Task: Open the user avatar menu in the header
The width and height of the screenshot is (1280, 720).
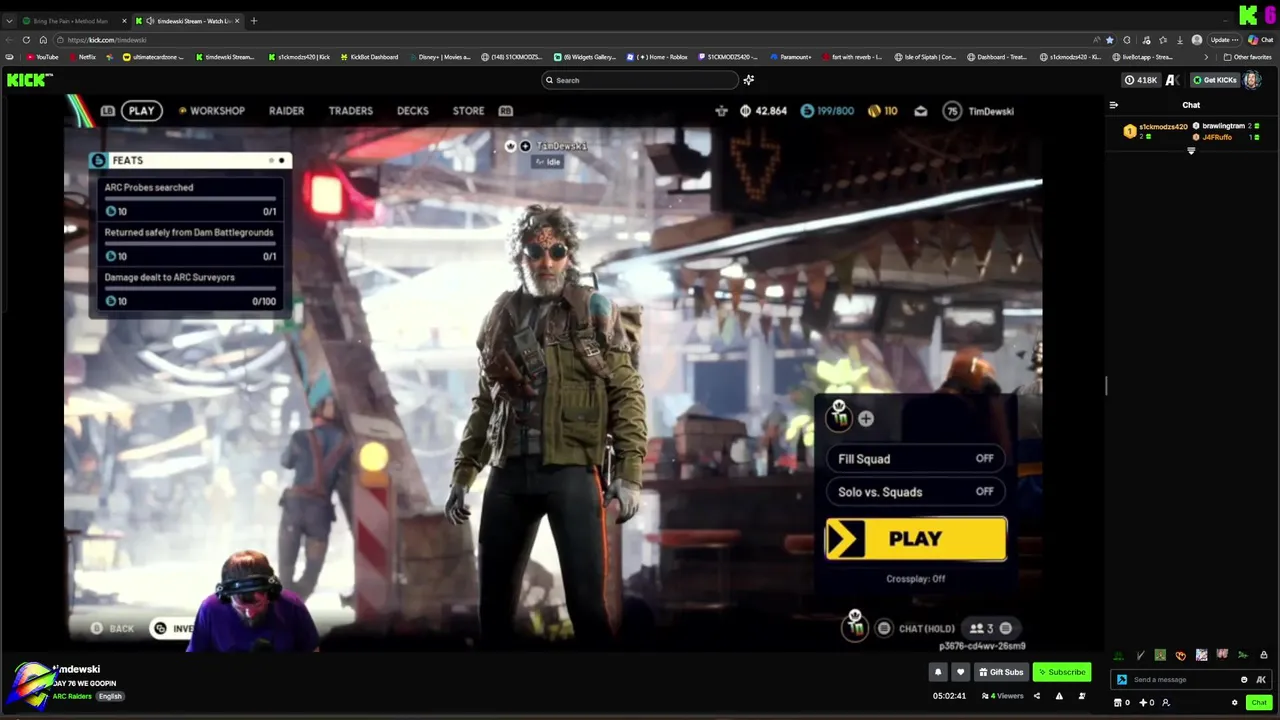Action: [x=1253, y=80]
